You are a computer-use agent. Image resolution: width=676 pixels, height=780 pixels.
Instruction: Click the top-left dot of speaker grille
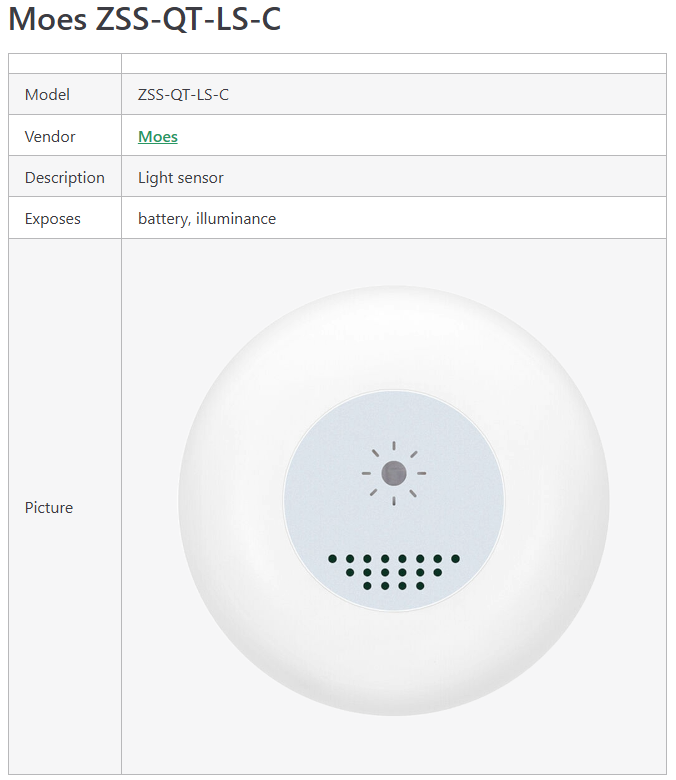332,559
